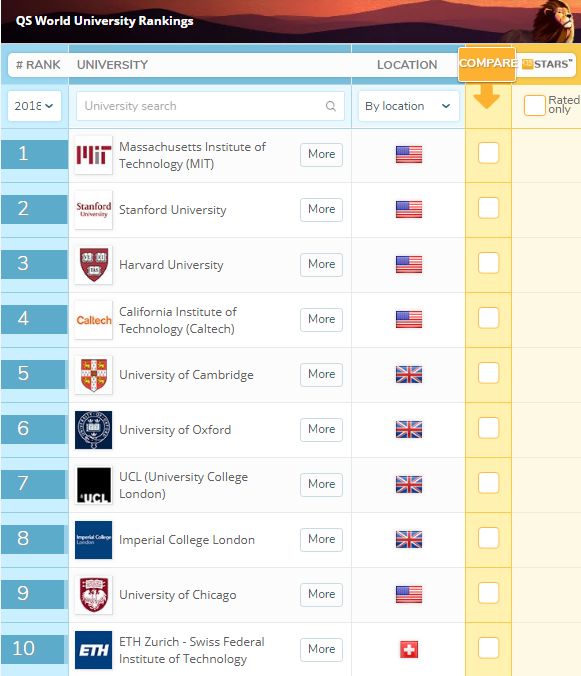
Task: Tick the compare checkbox for University of Oxford
Action: coord(488,428)
